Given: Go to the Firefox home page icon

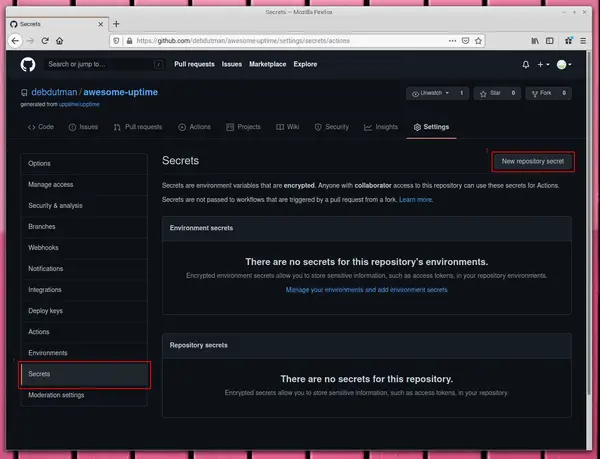Looking at the screenshot, I should (x=61, y=41).
